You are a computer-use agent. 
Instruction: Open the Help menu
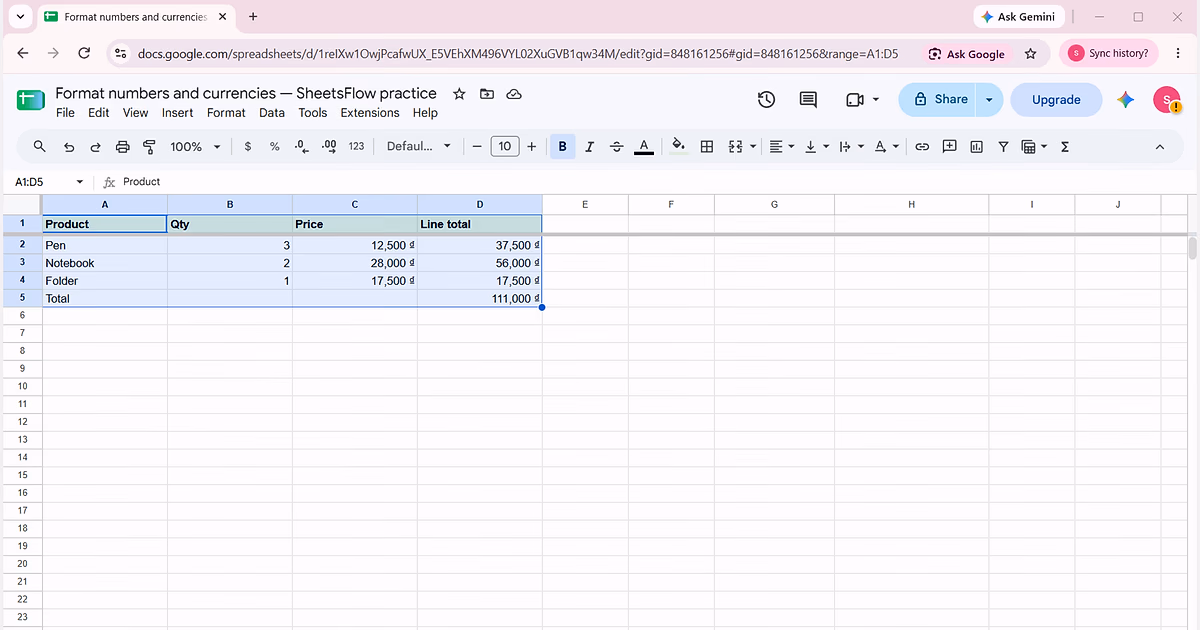coord(425,113)
